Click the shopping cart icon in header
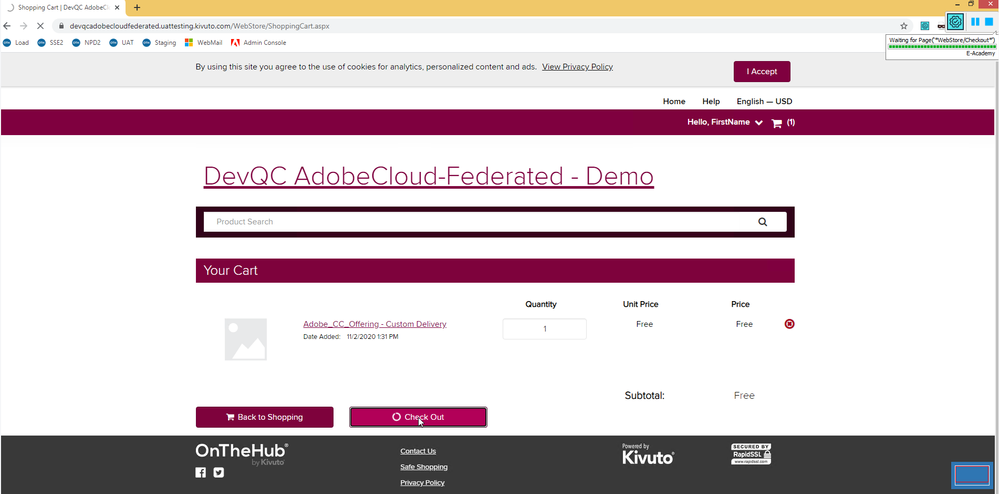999x494 pixels. coord(777,123)
